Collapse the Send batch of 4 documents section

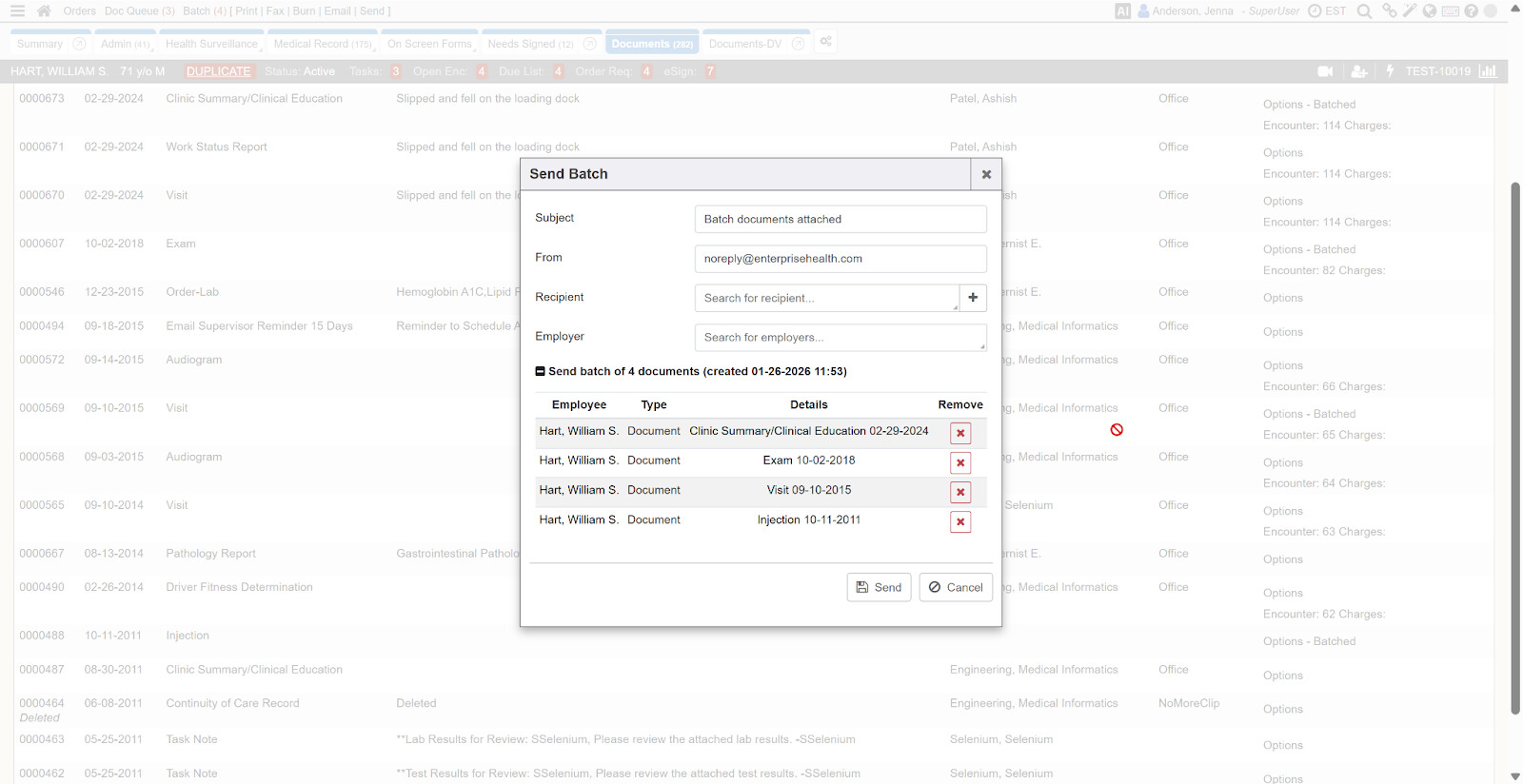(x=541, y=372)
